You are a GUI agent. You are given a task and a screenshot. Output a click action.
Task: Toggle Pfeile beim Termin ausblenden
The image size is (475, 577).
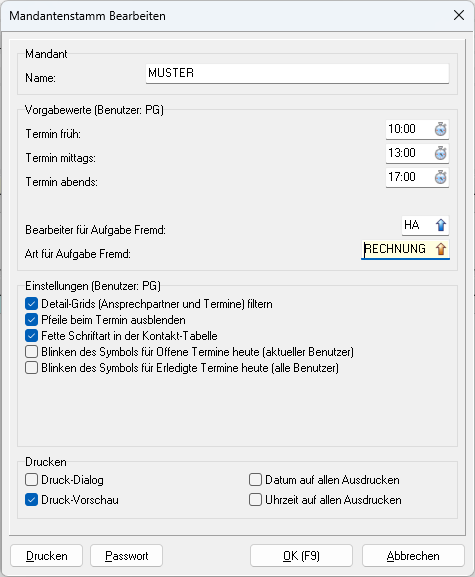[x=32, y=320]
